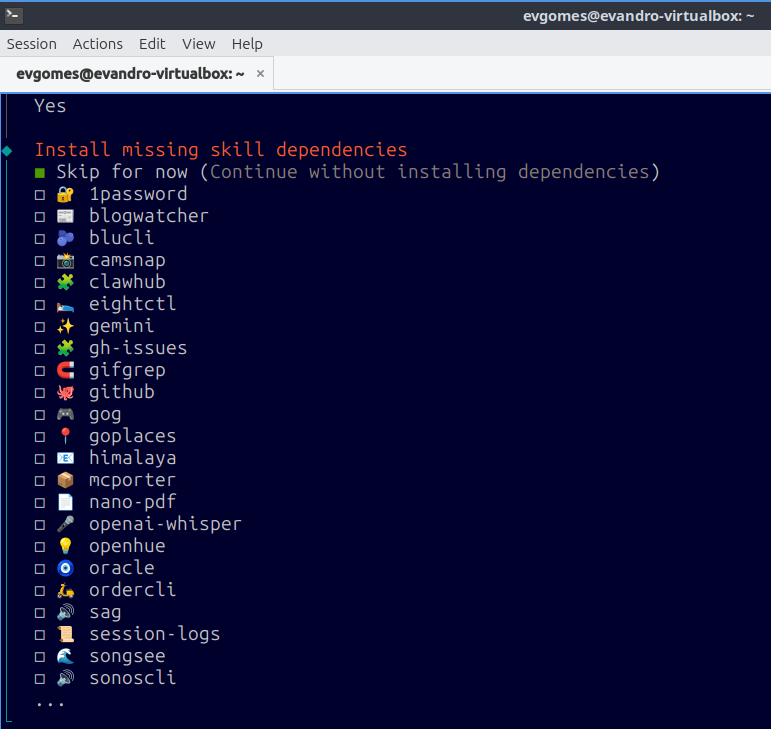Click the songsee skill name
This screenshot has height=729, width=771.
point(127,657)
